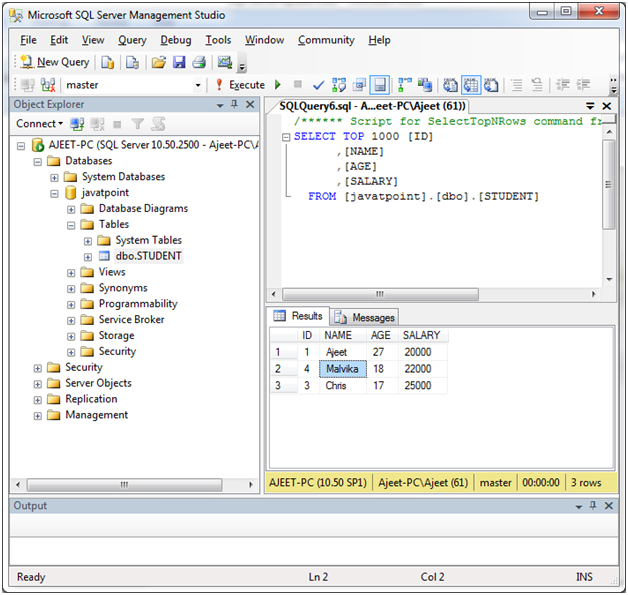Expand the Database Diagrams folder
The image size is (628, 595).
(71, 209)
